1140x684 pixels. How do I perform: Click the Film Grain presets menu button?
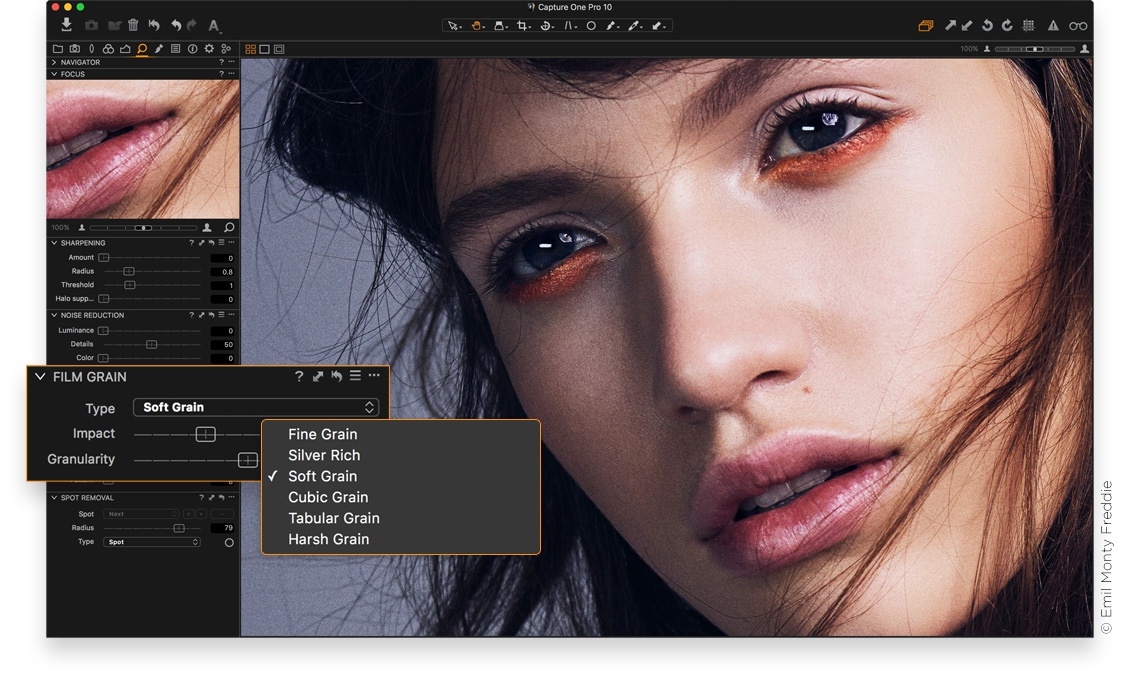[355, 377]
